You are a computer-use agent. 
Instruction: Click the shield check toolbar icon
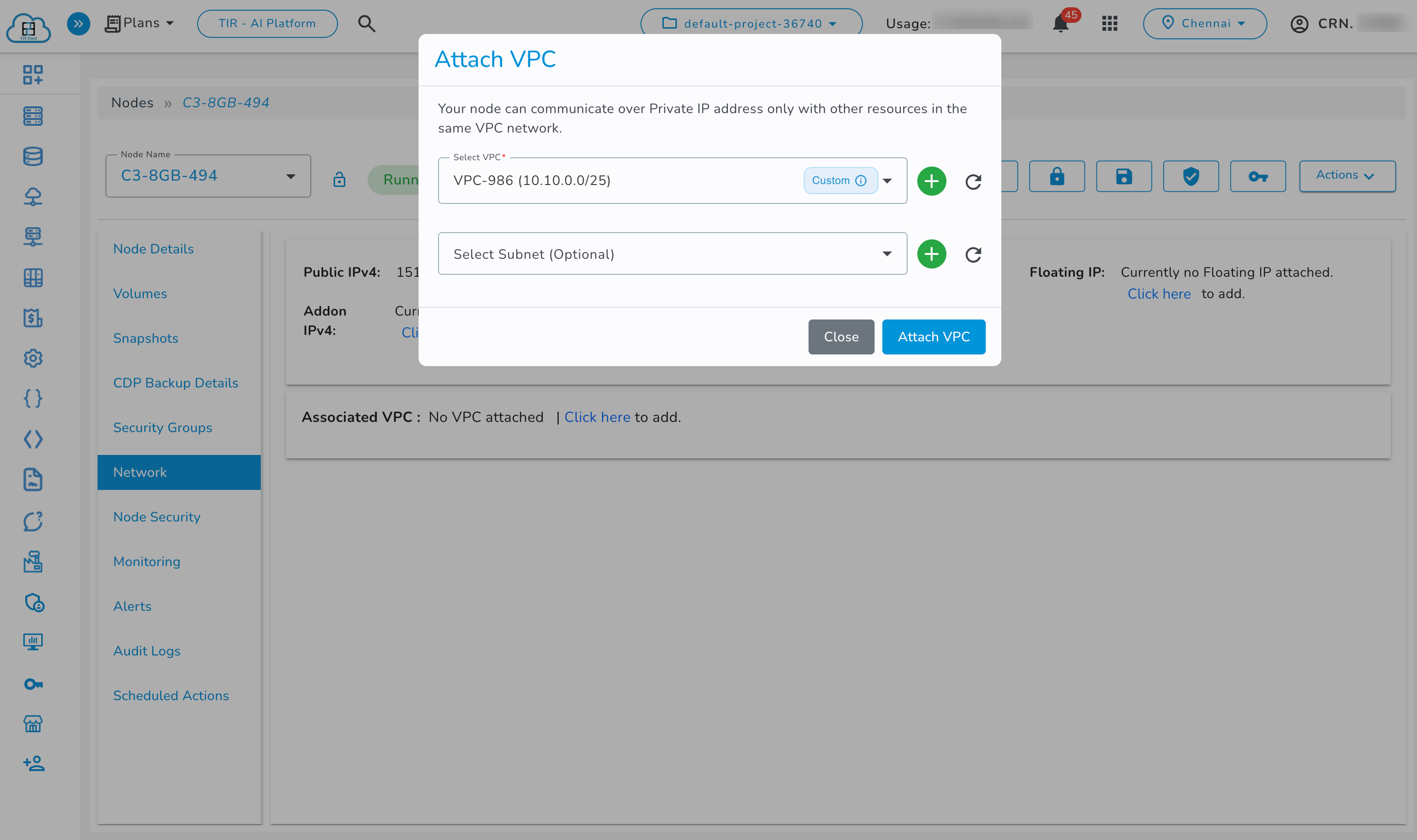1190,176
